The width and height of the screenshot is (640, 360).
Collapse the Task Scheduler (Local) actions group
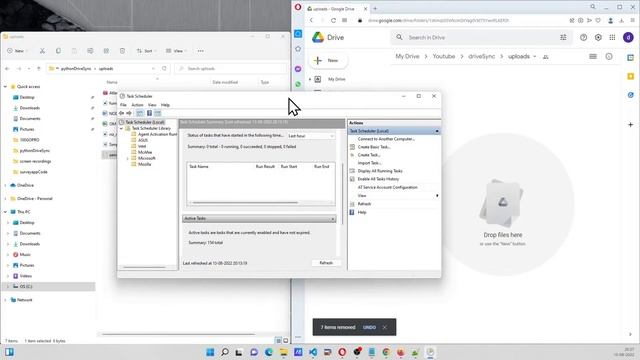point(437,131)
